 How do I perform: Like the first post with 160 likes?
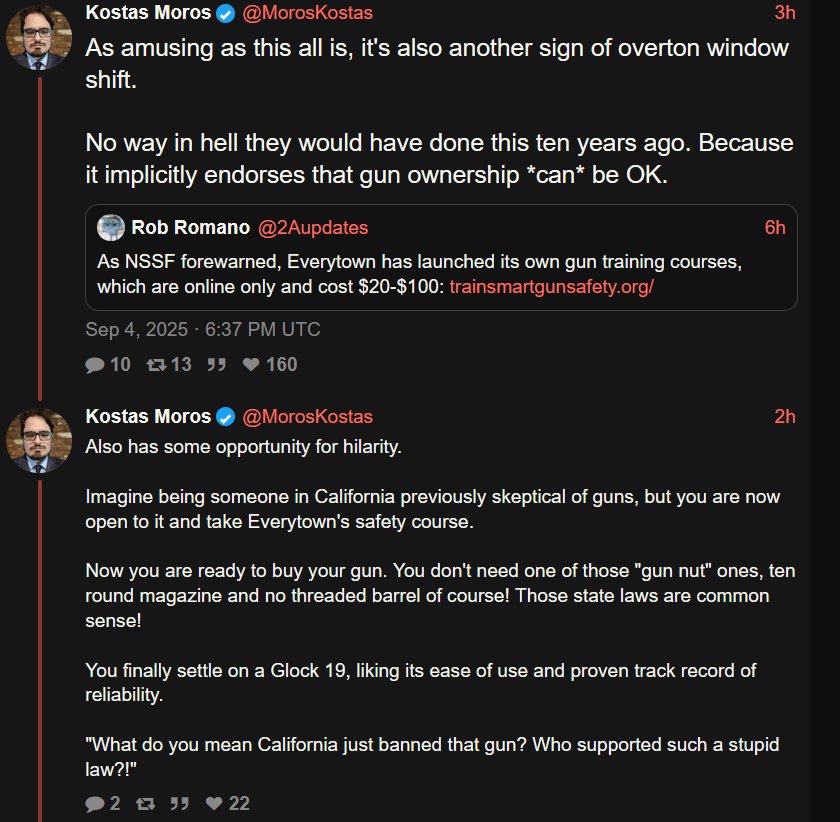click(x=252, y=365)
